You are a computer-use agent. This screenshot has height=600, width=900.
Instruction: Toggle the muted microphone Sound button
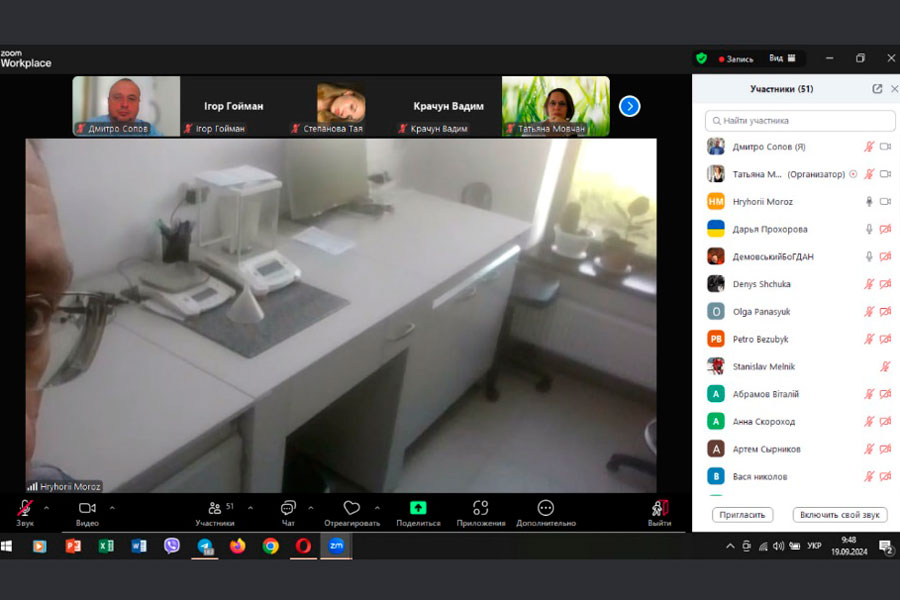pos(24,508)
